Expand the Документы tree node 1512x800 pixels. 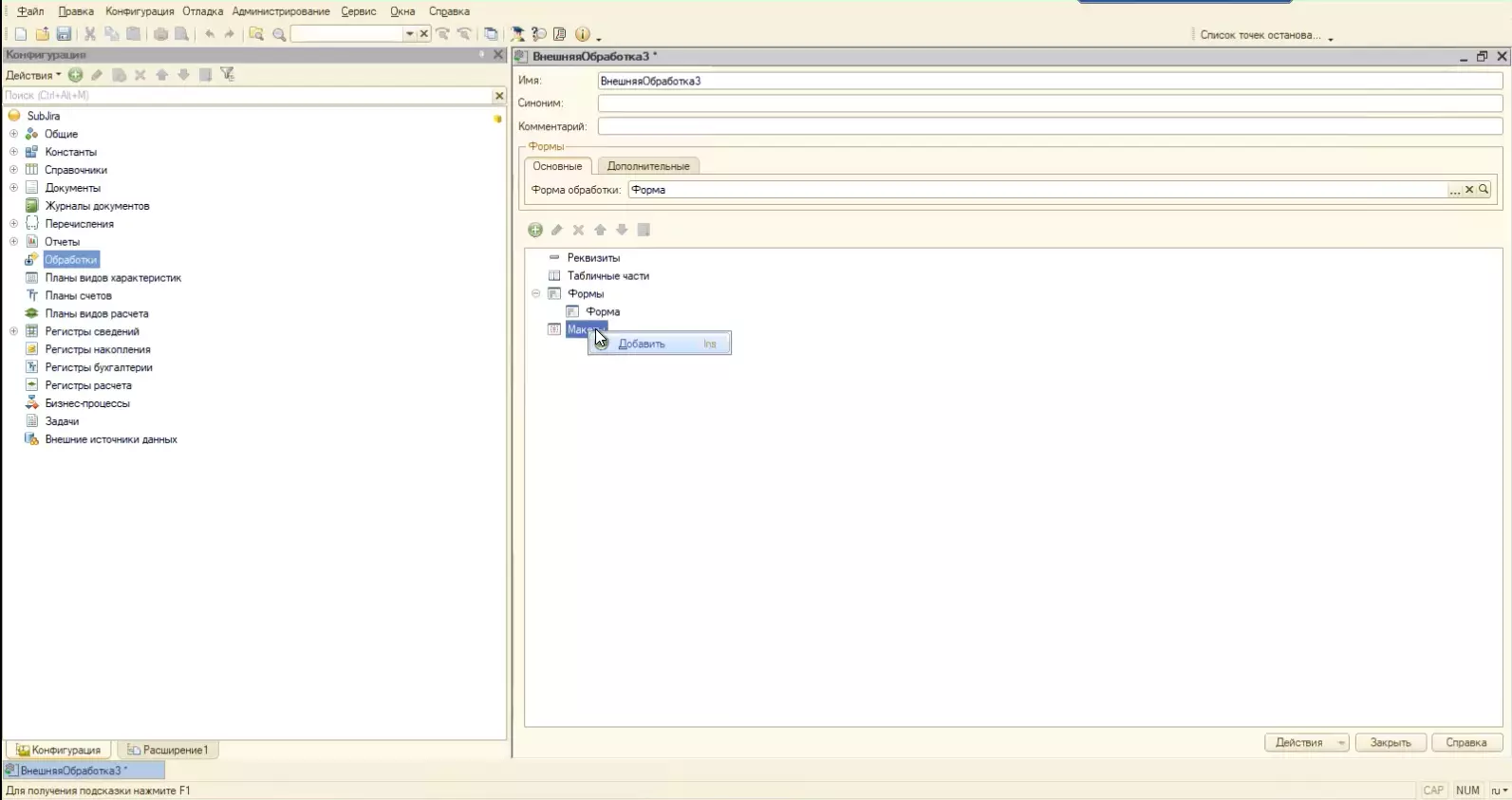pyautogui.click(x=13, y=188)
